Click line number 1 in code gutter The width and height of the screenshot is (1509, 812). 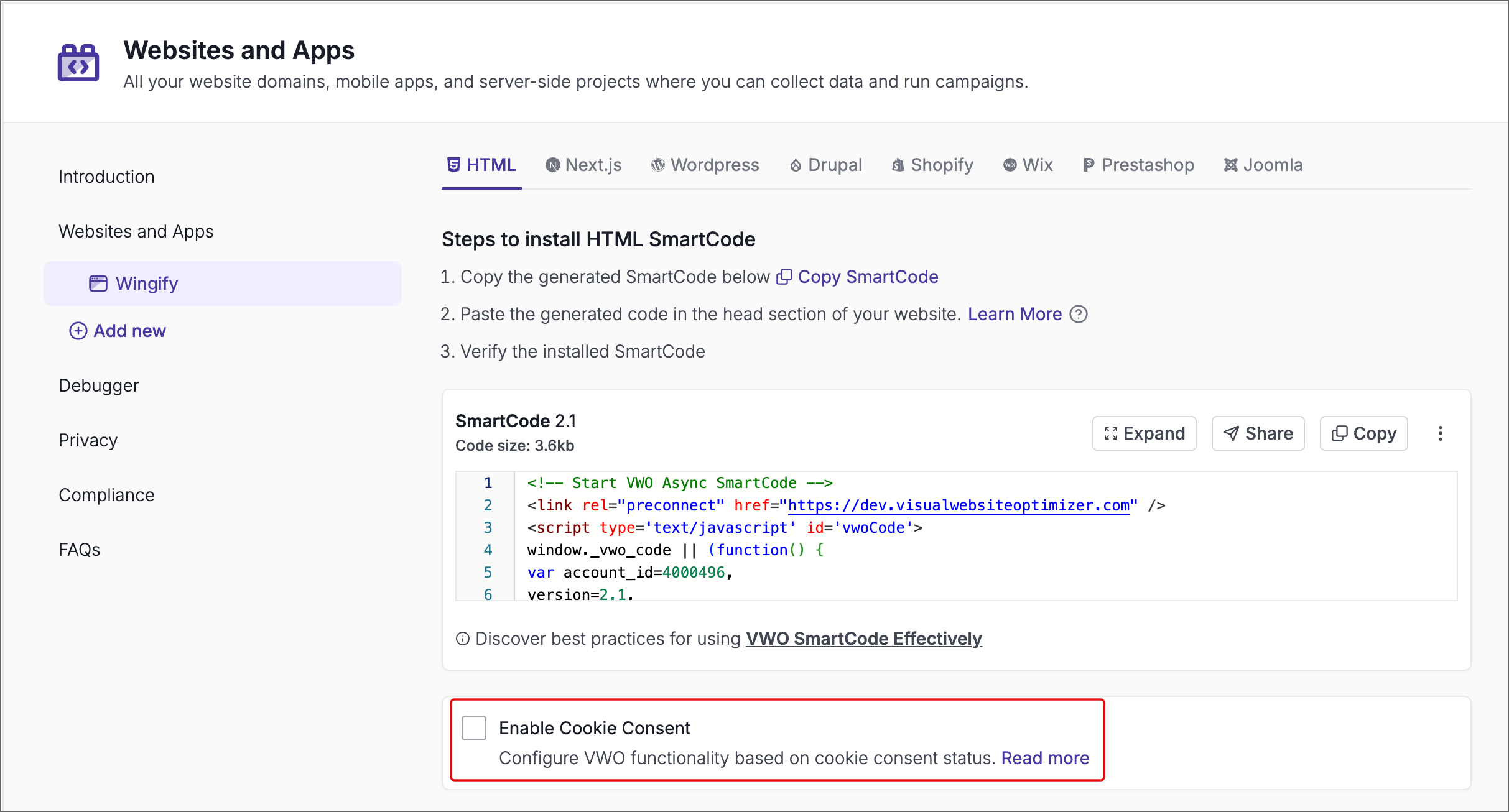pyautogui.click(x=488, y=483)
